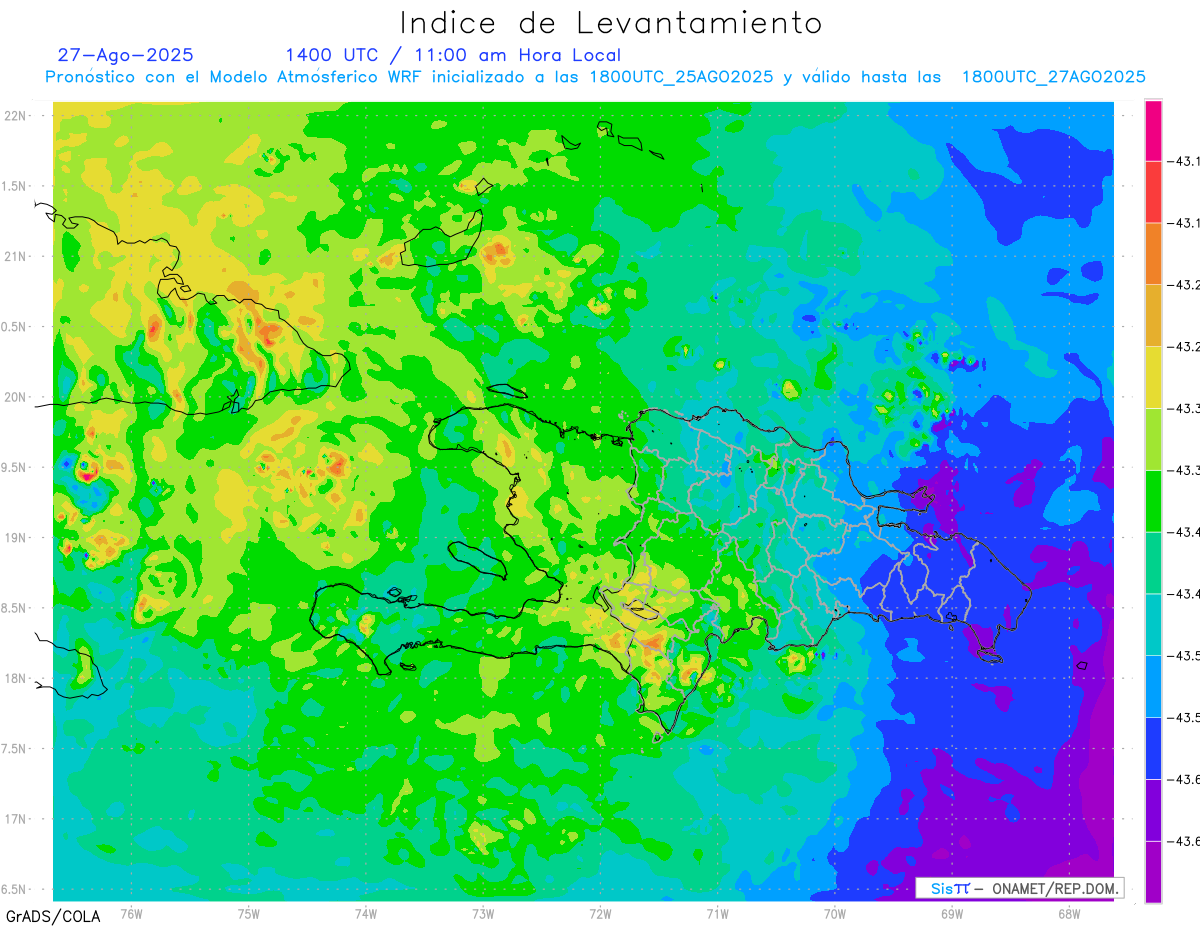Click the "SisTT - ONAMET/REP.DOM." label box
The width and height of the screenshot is (1200, 927).
pyautogui.click(x=1019, y=888)
